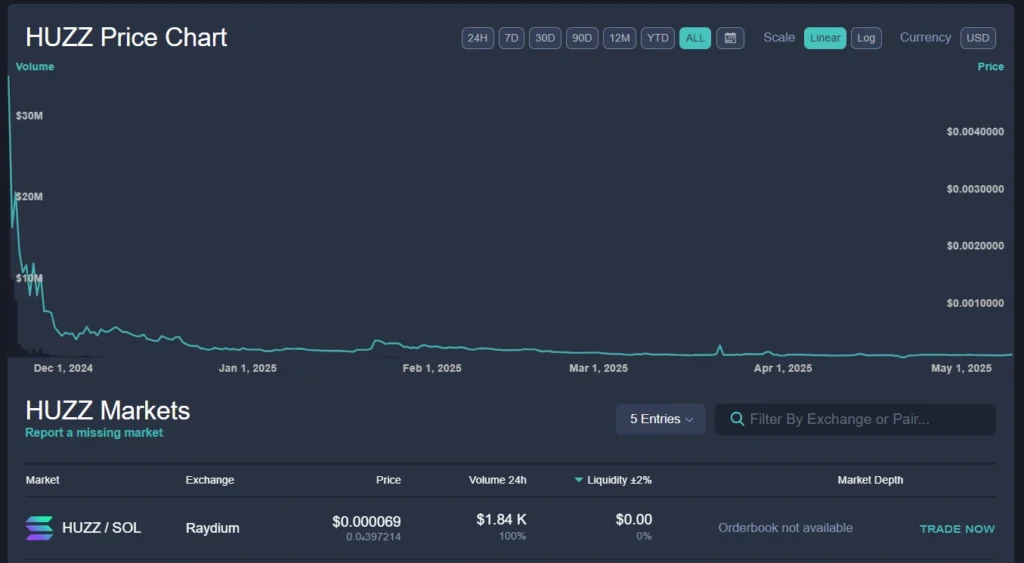
Task: Click the $20M volume axis label
Action: (29, 197)
